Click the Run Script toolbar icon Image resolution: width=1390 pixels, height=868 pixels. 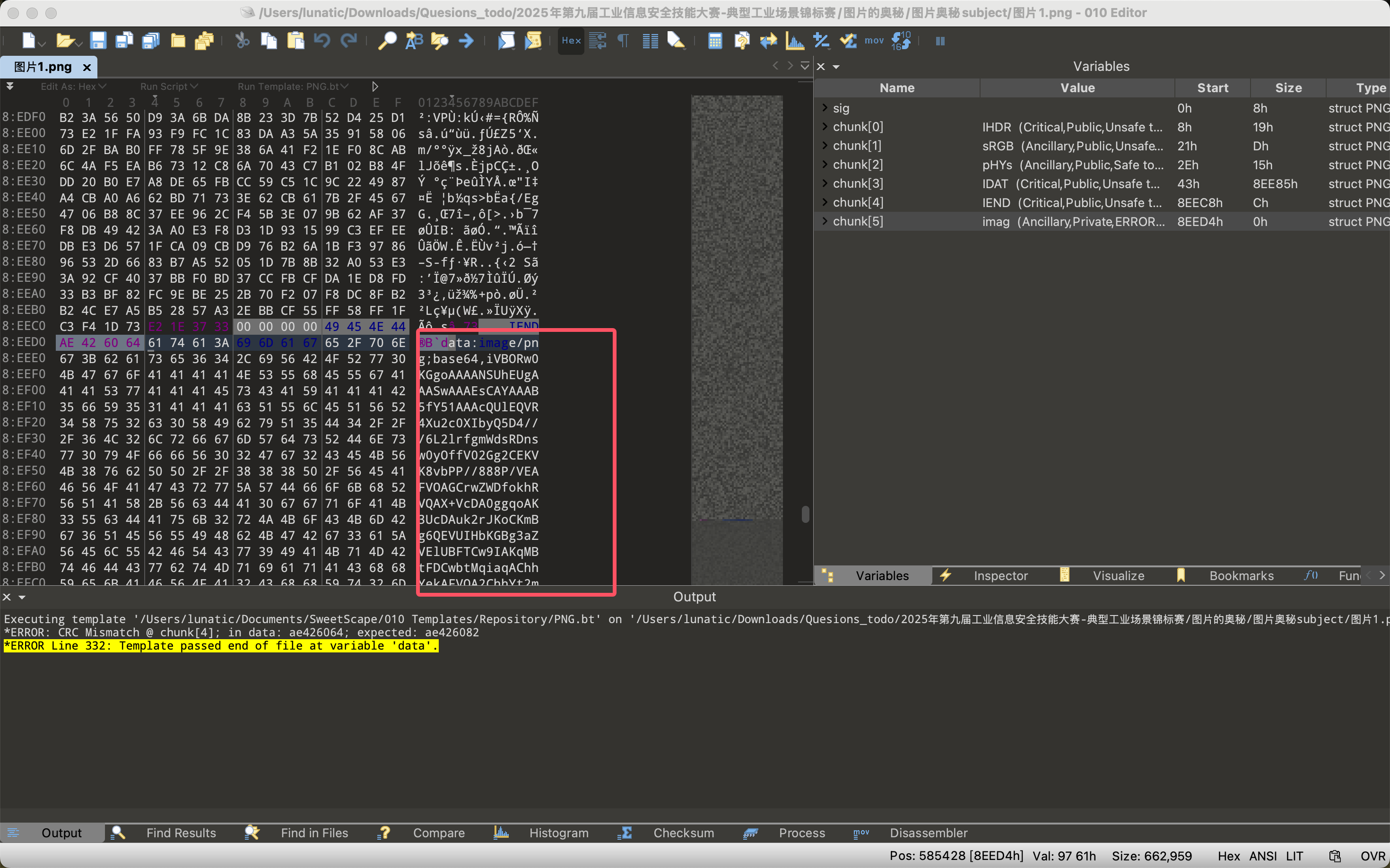click(x=506, y=41)
